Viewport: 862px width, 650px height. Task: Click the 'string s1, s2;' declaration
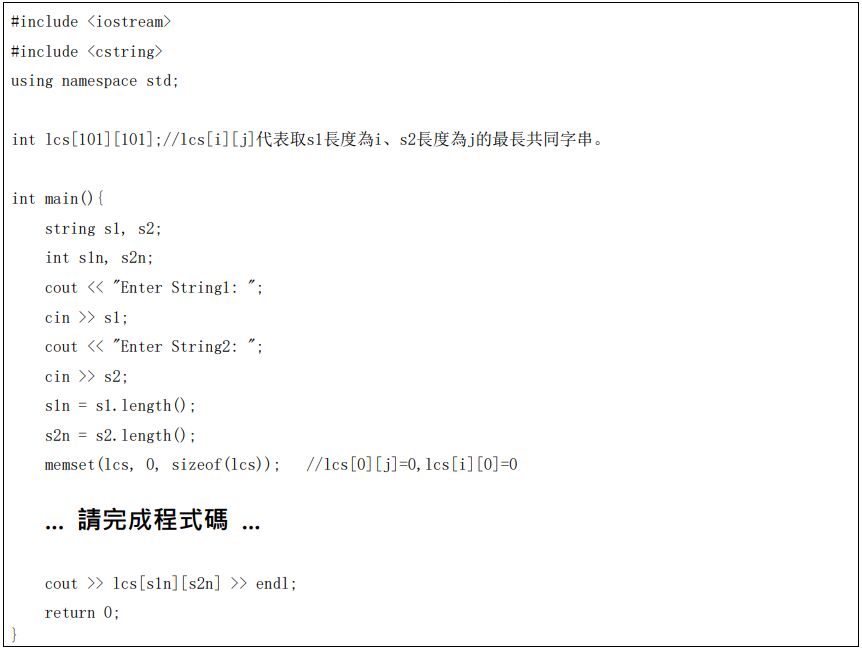click(103, 229)
